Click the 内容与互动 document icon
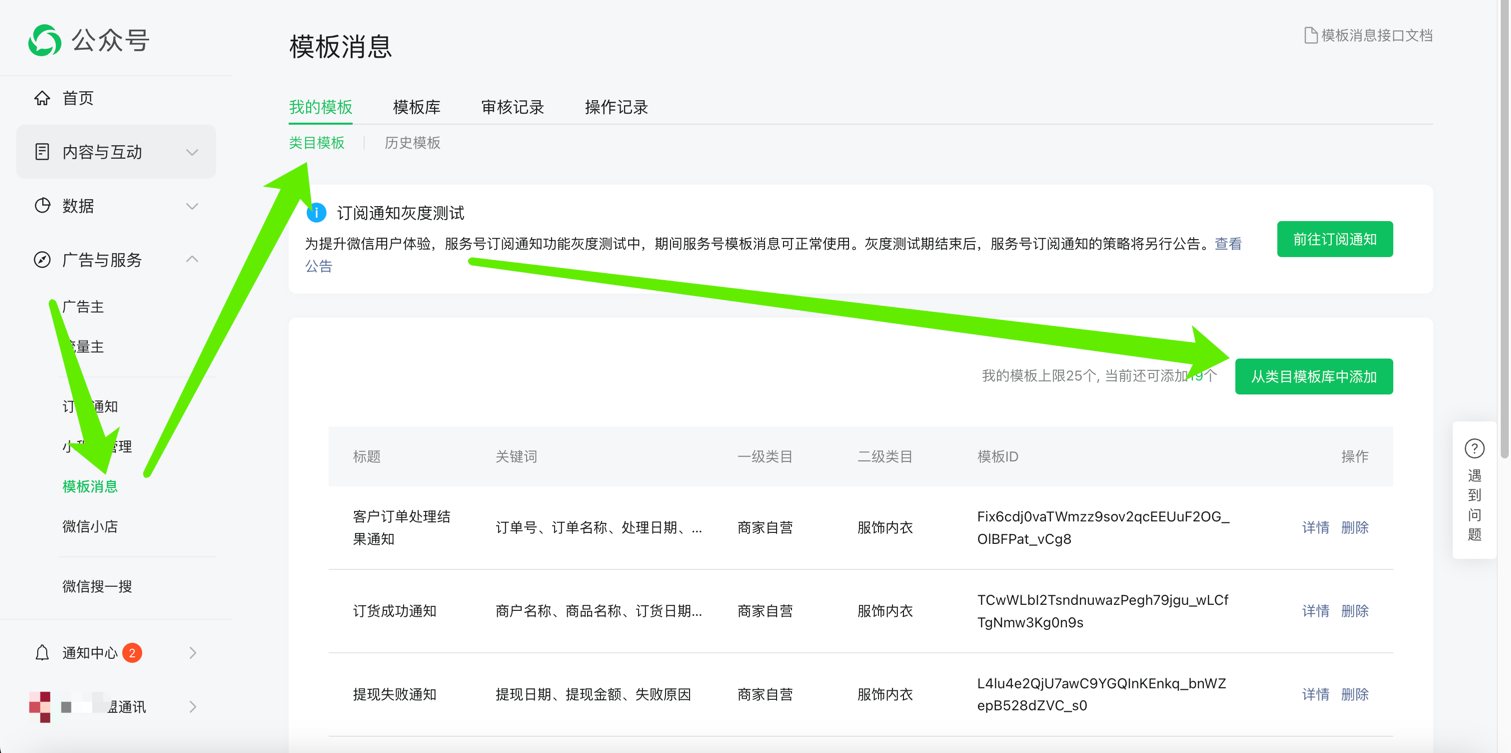 [x=42, y=152]
